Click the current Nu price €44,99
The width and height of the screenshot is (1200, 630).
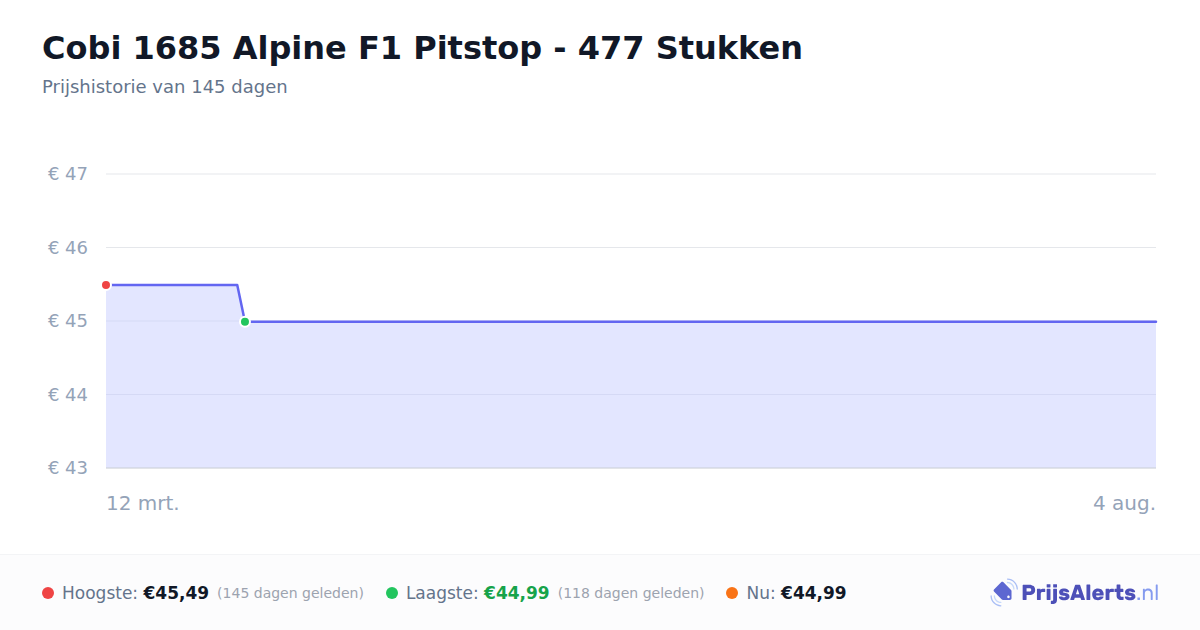[813, 593]
